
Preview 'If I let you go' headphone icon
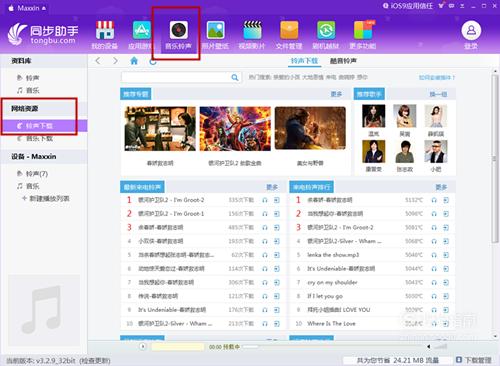434,296
